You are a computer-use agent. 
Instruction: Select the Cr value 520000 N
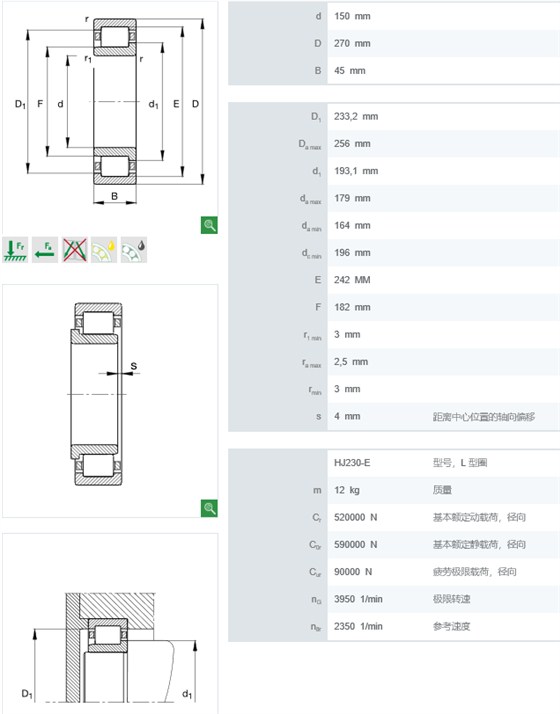pos(356,518)
